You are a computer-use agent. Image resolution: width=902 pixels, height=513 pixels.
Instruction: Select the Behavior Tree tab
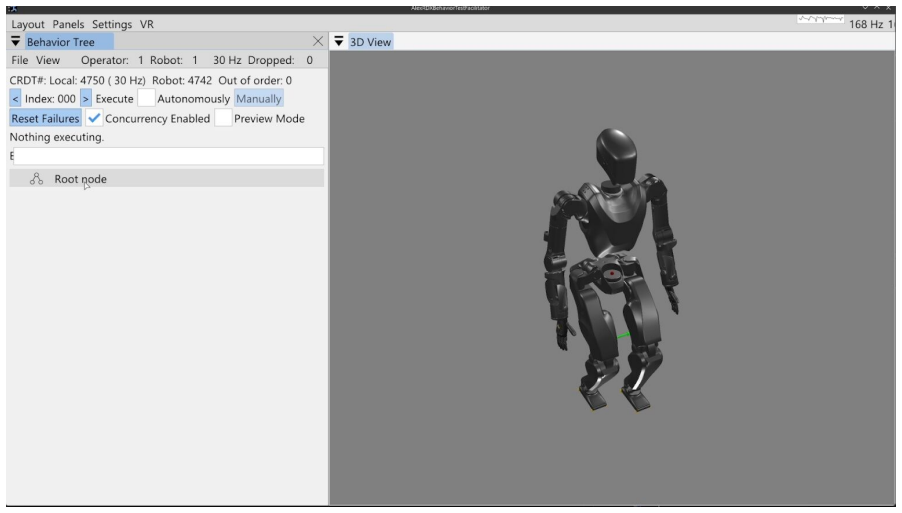pyautogui.click(x=69, y=42)
